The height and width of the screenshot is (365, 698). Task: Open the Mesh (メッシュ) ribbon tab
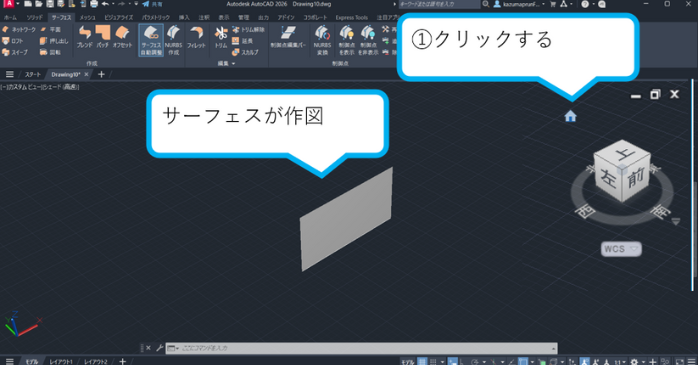pos(87,17)
